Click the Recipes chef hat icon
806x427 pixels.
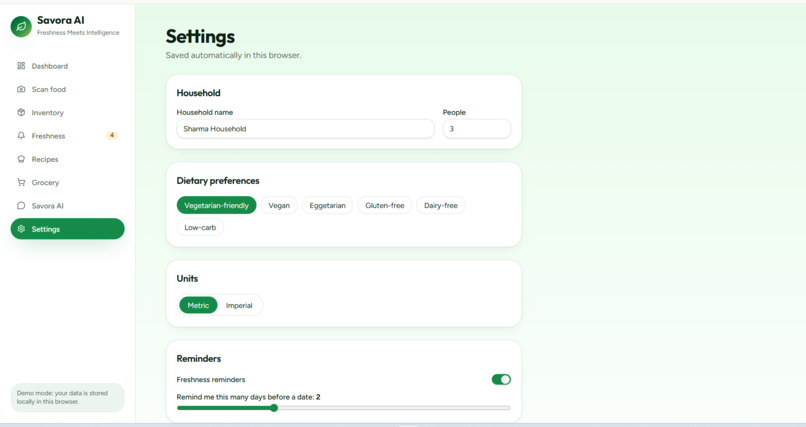(x=21, y=159)
